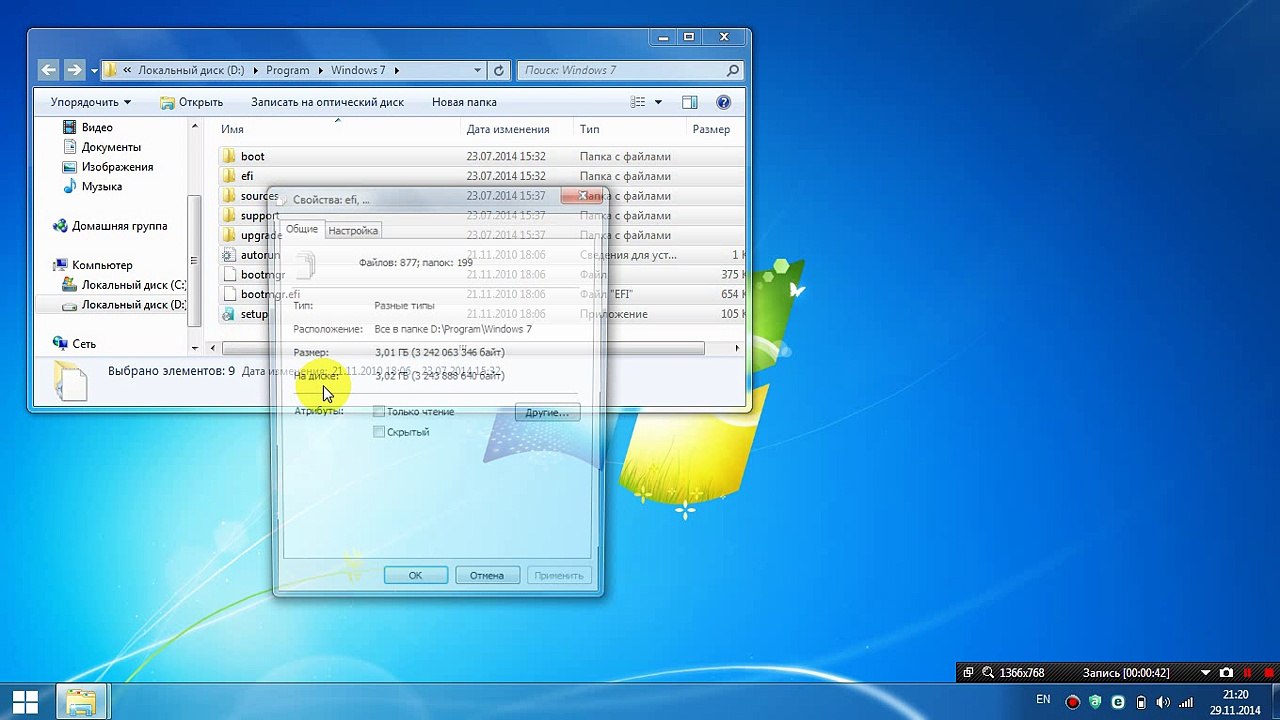Click the file list horizontal scrollbar
1280x720 pixels.
(463, 348)
